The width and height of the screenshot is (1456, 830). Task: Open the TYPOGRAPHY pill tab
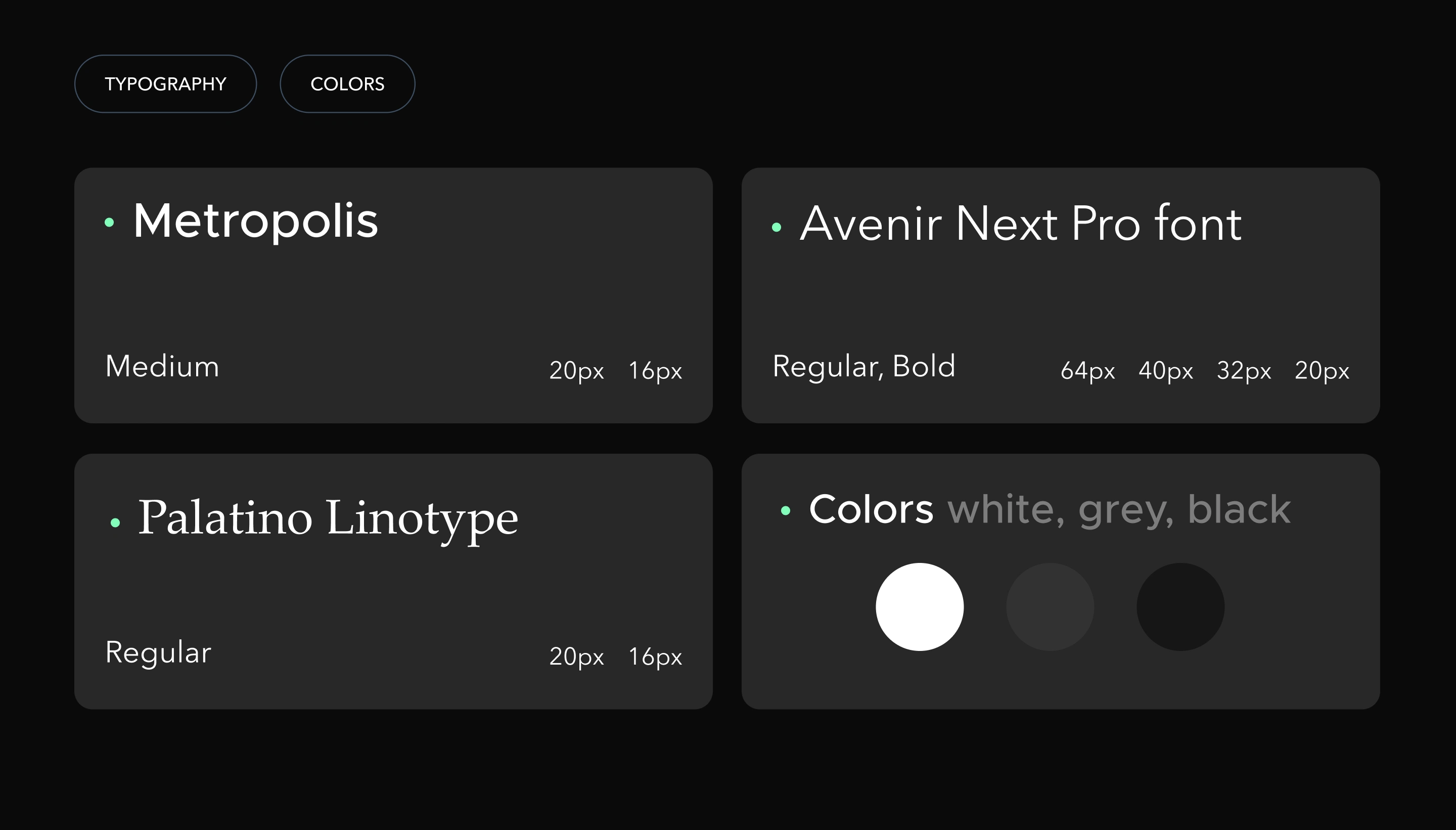point(165,84)
